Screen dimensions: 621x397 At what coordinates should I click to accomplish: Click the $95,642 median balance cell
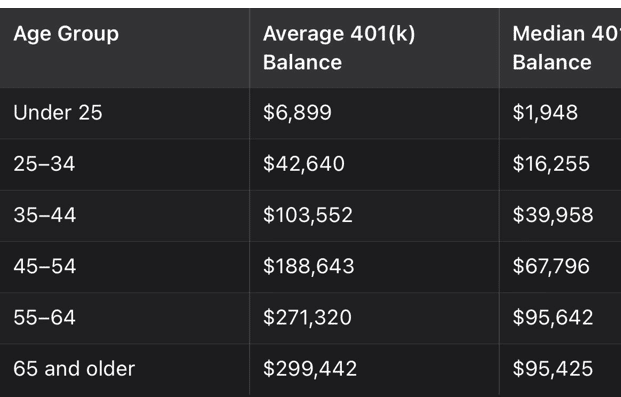pyautogui.click(x=552, y=317)
